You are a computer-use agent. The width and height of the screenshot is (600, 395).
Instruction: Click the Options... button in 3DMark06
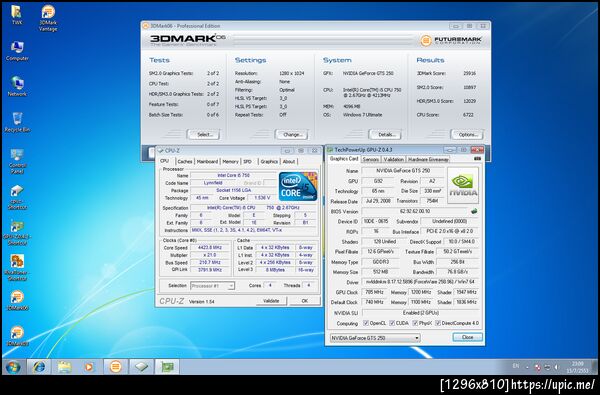point(467,135)
